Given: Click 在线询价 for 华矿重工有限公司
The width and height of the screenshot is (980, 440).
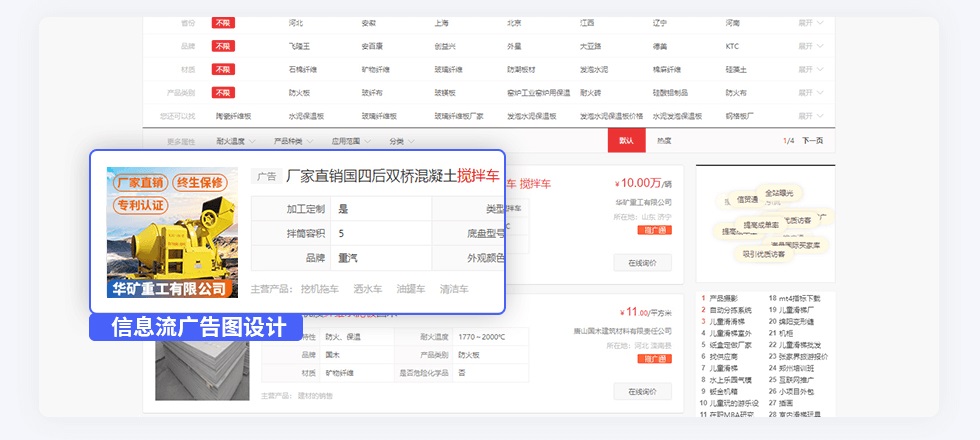Looking at the screenshot, I should click(642, 262).
